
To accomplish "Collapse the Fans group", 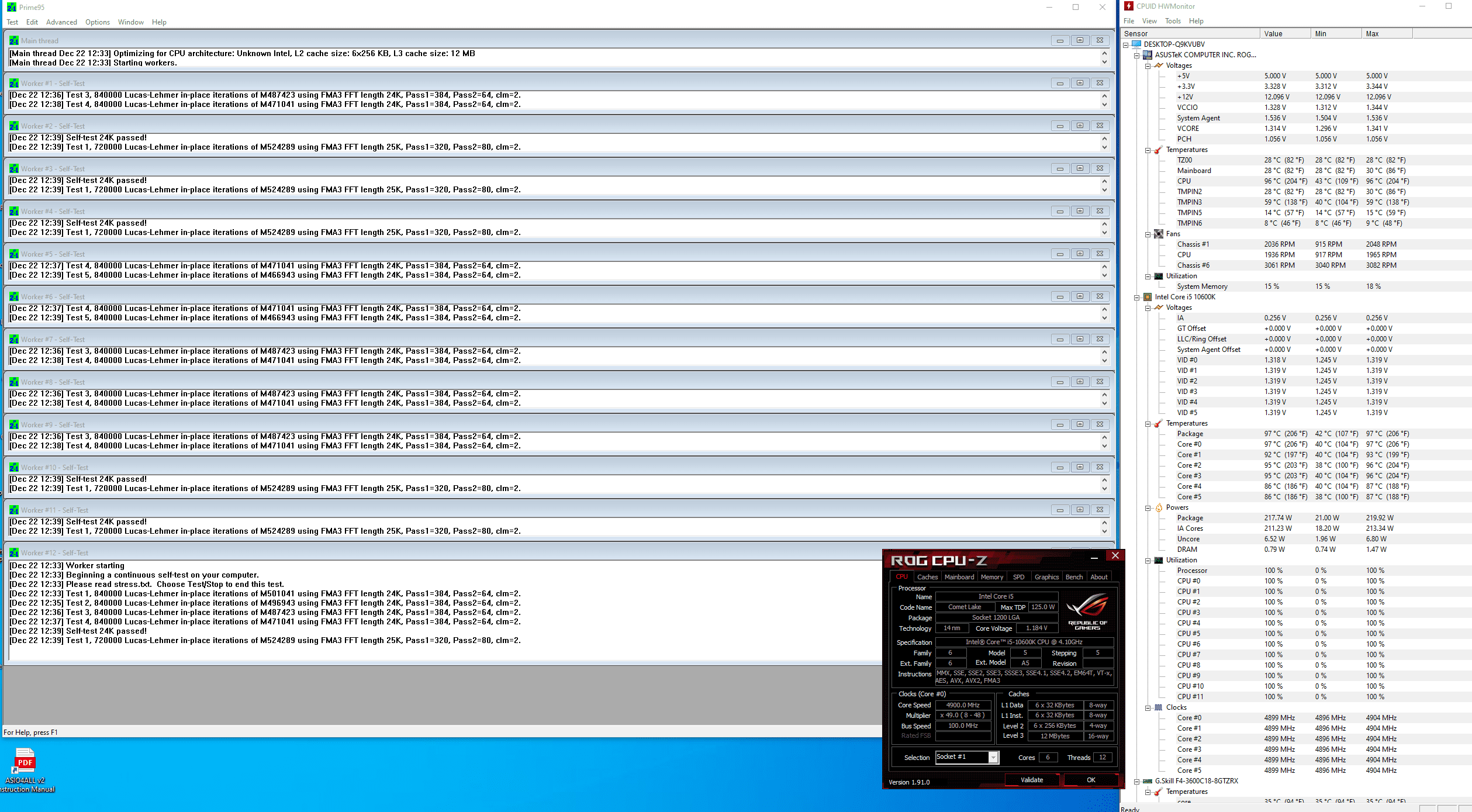I will (1148, 234).
